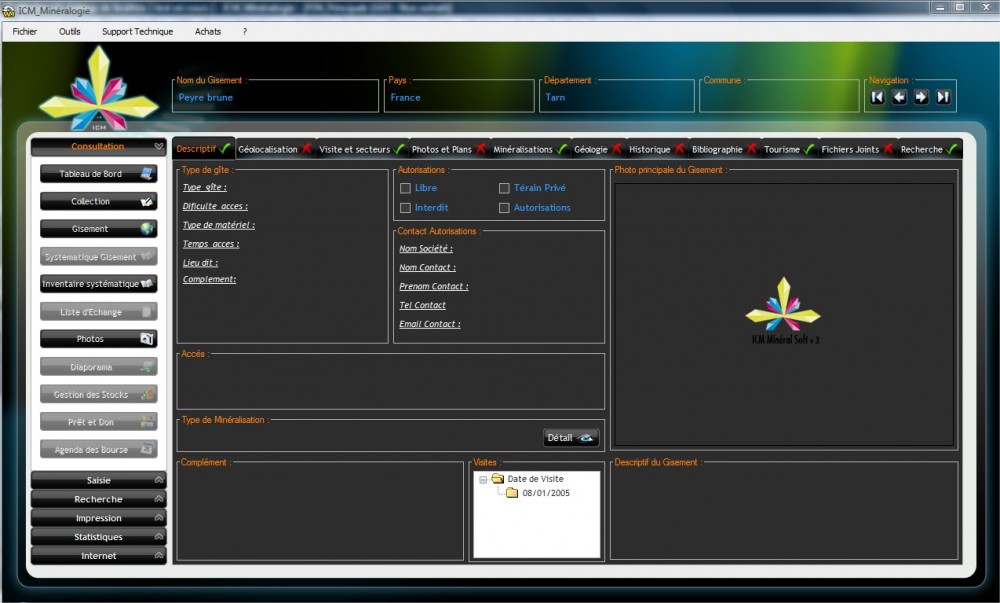This screenshot has width=1000, height=603.
Task: Jump to the last record in Navigation
Action: pyautogui.click(x=943, y=97)
